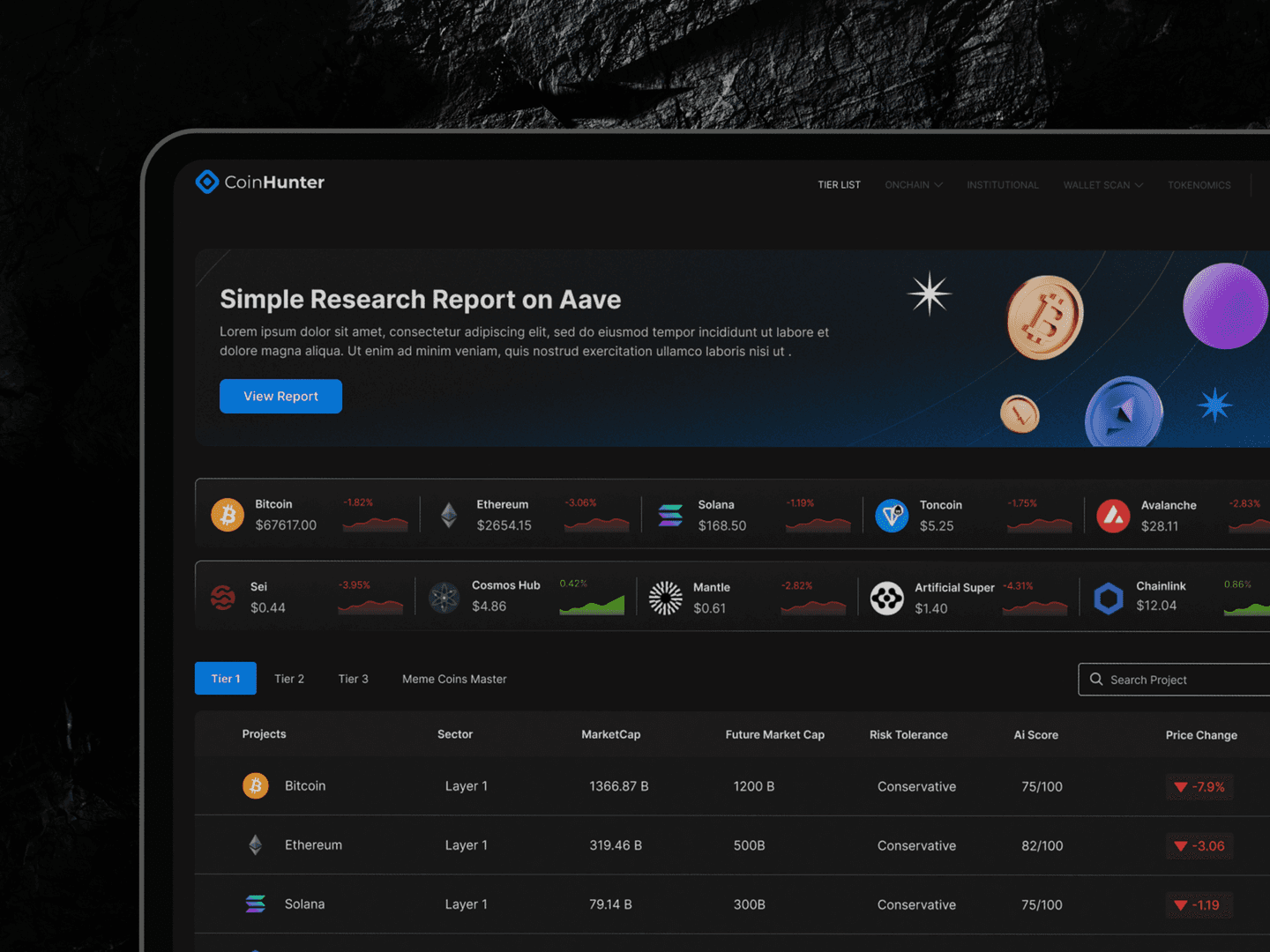Open the TIER LIST menu item
Image resolution: width=1270 pixels, height=952 pixels.
(839, 184)
